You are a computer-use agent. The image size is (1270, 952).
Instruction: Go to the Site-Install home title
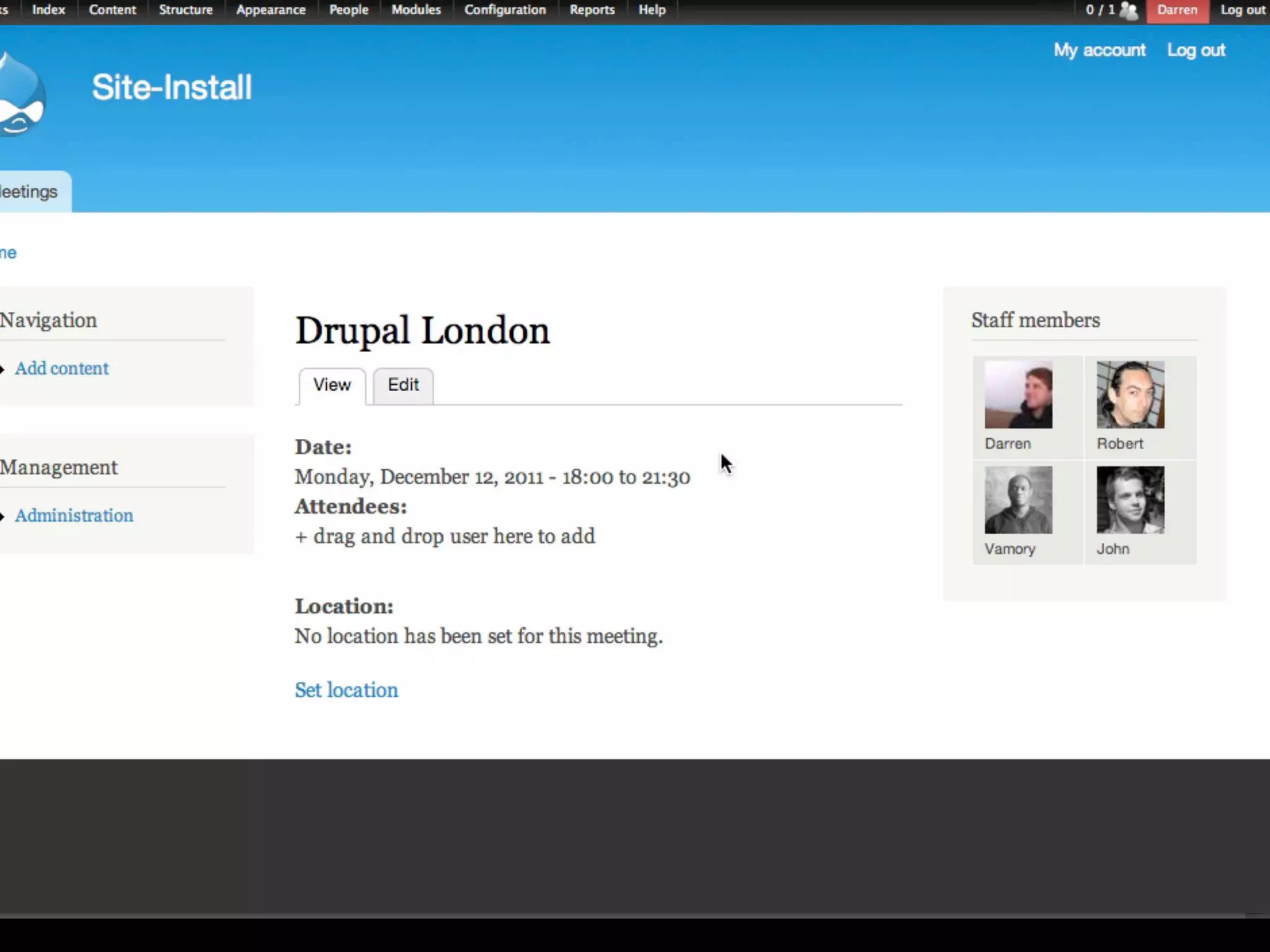point(172,87)
